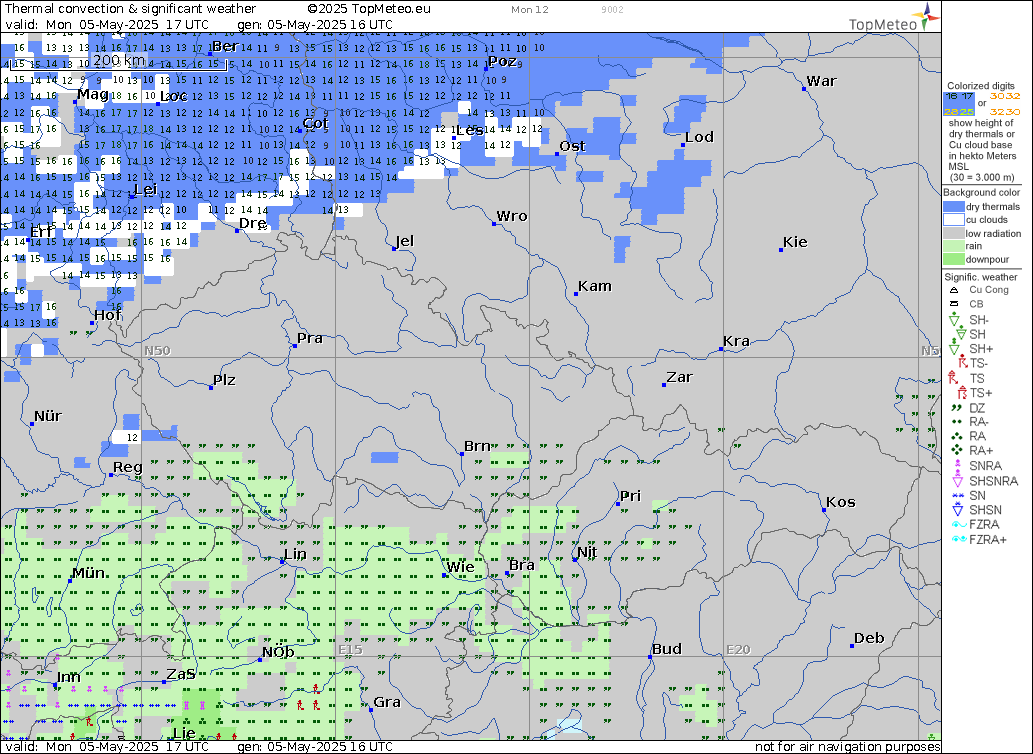Image resolution: width=1033 pixels, height=754 pixels.
Task: Click the Vienna (Wie) city marker
Action: pos(444,575)
